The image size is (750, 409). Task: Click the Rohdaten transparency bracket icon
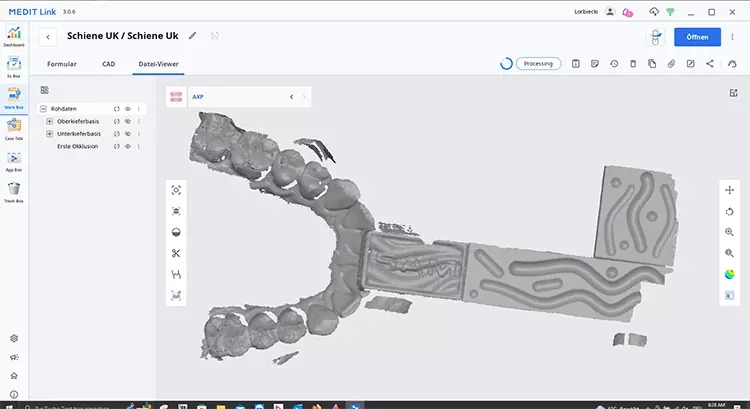117,109
